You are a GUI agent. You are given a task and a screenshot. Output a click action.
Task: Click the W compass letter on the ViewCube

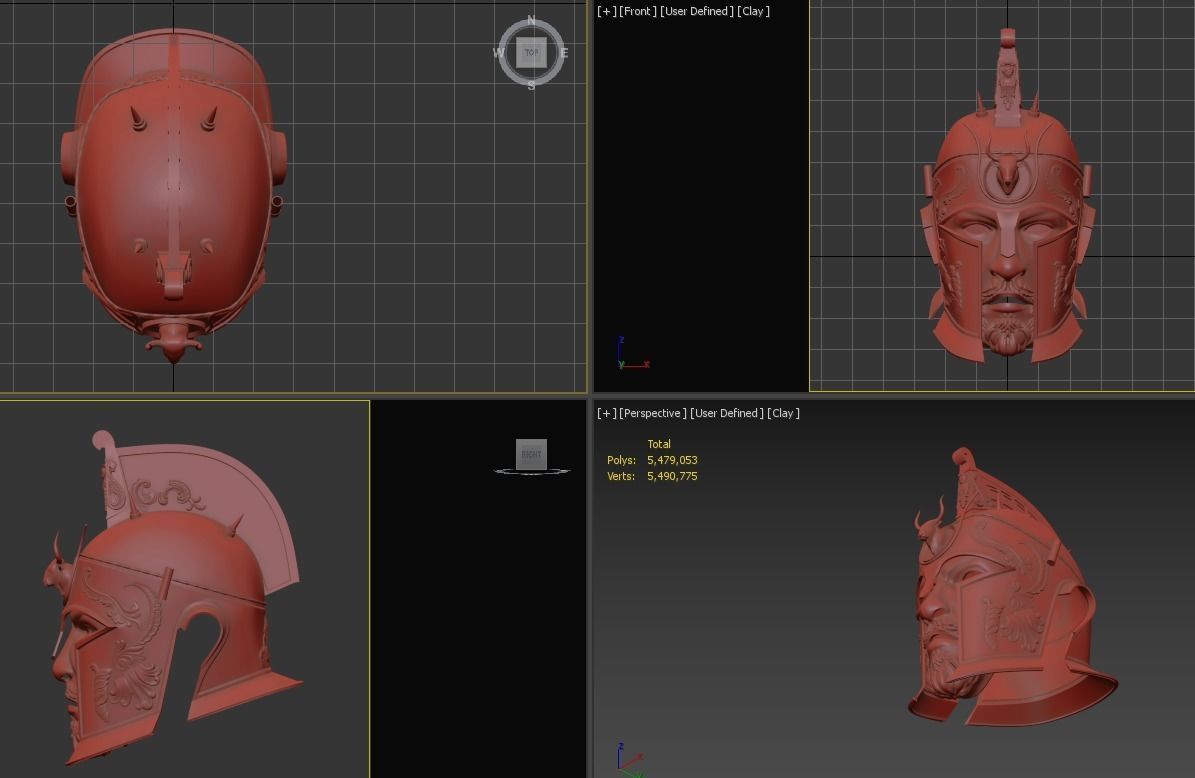pyautogui.click(x=498, y=53)
